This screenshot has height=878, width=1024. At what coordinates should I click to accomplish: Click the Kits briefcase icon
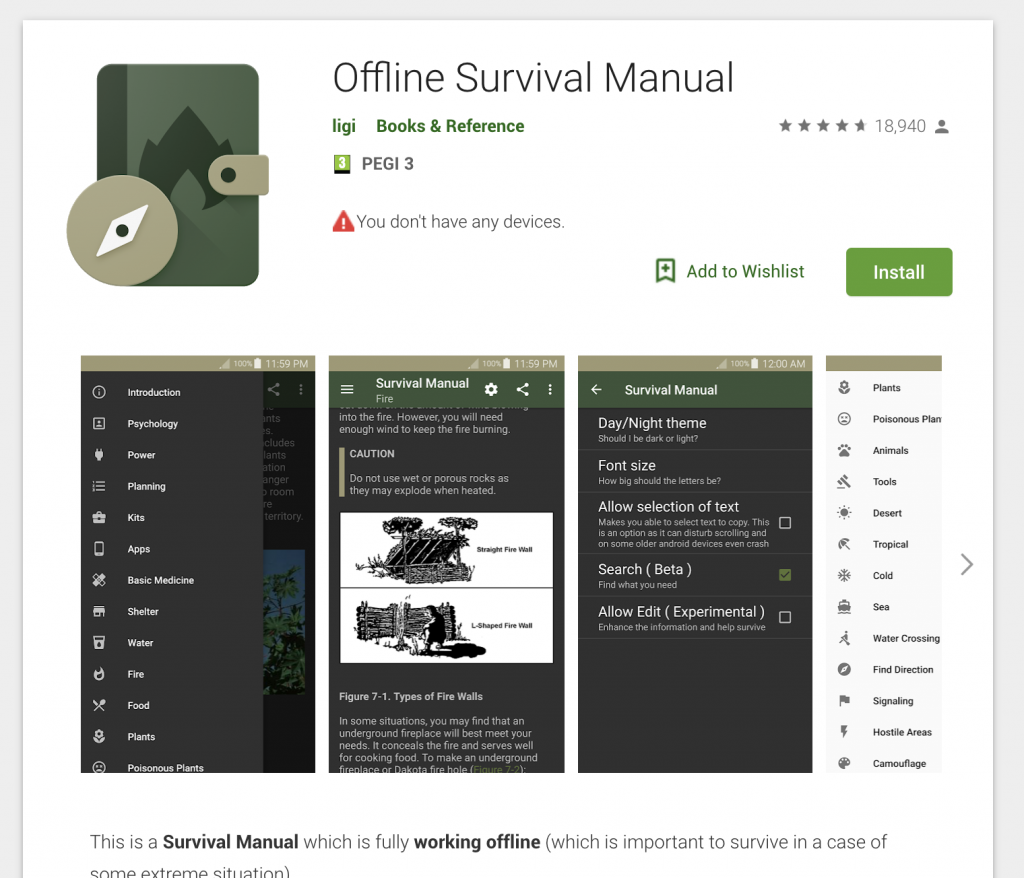click(x=99, y=517)
